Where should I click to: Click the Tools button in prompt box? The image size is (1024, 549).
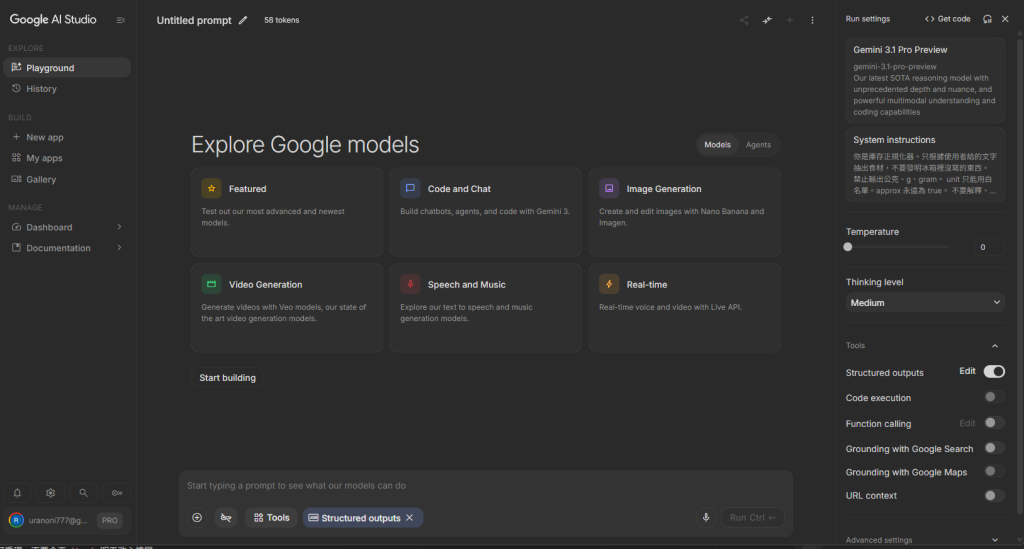point(272,518)
